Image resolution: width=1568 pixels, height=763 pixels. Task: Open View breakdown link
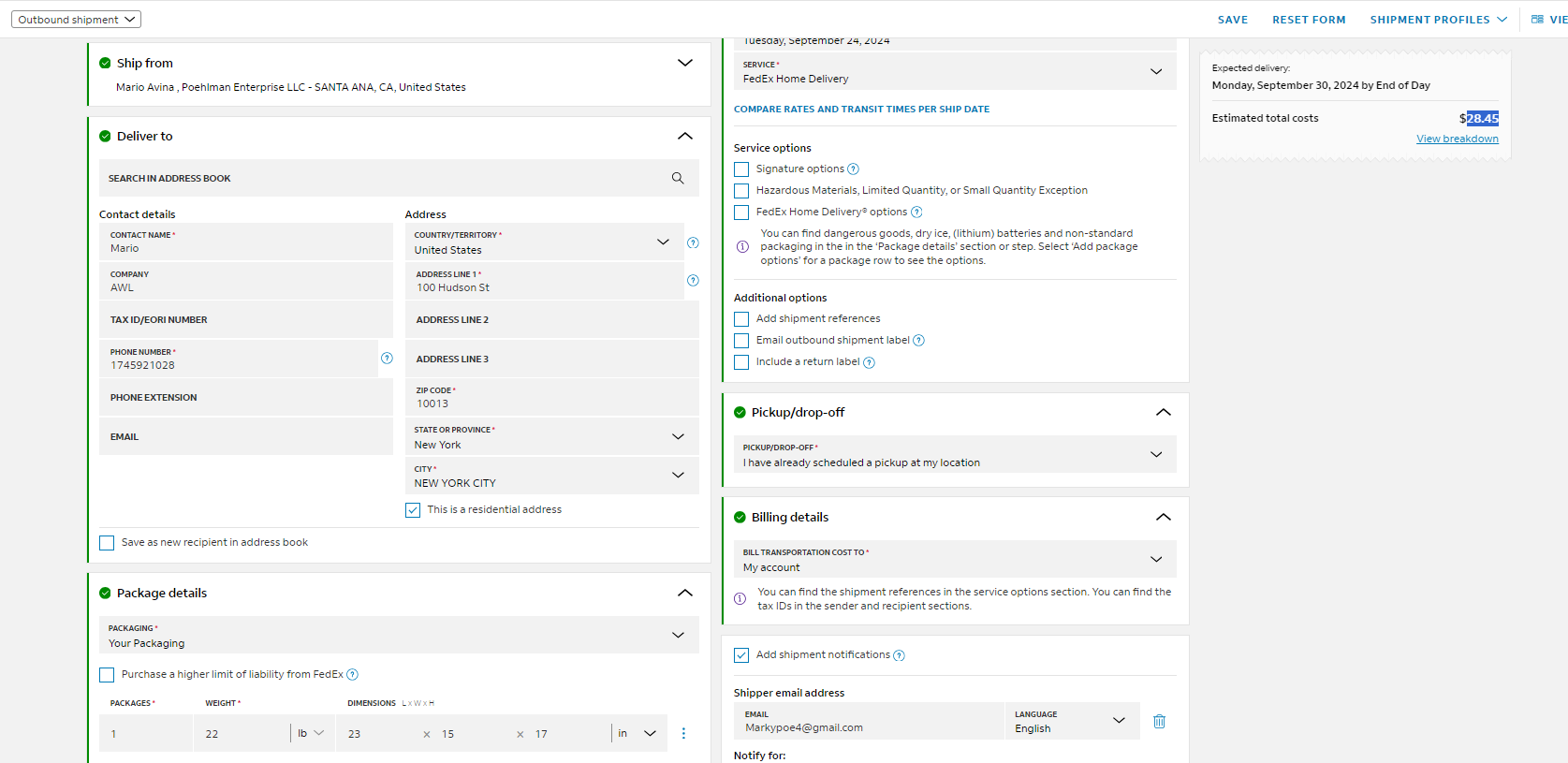click(x=1458, y=139)
